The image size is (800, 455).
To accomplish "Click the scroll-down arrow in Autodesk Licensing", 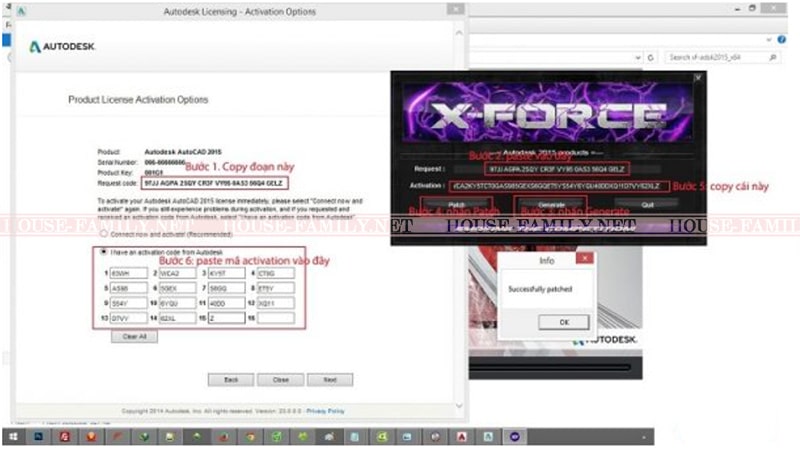I will coord(459,406).
